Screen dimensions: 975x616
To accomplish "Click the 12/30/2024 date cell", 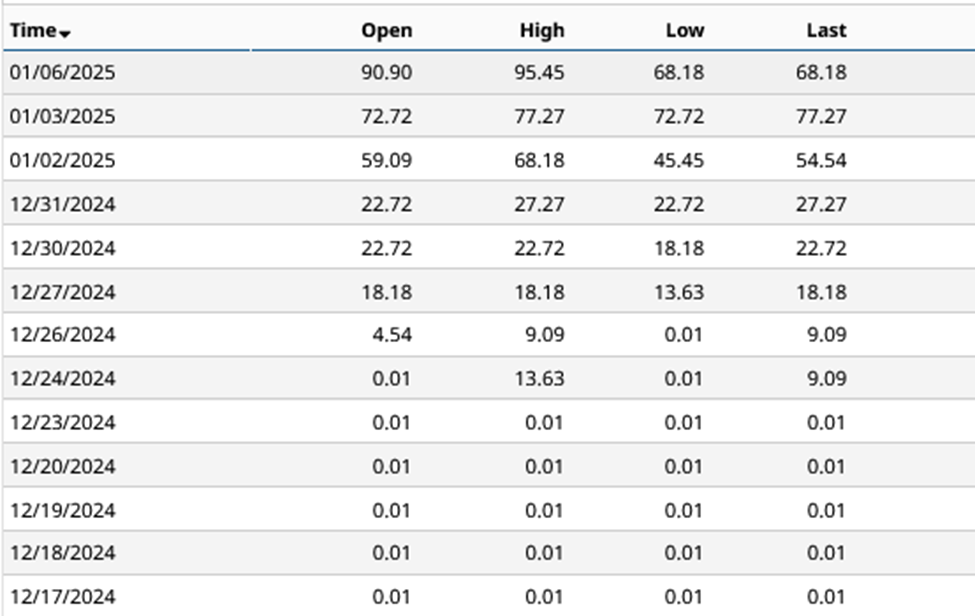I will (x=62, y=249).
